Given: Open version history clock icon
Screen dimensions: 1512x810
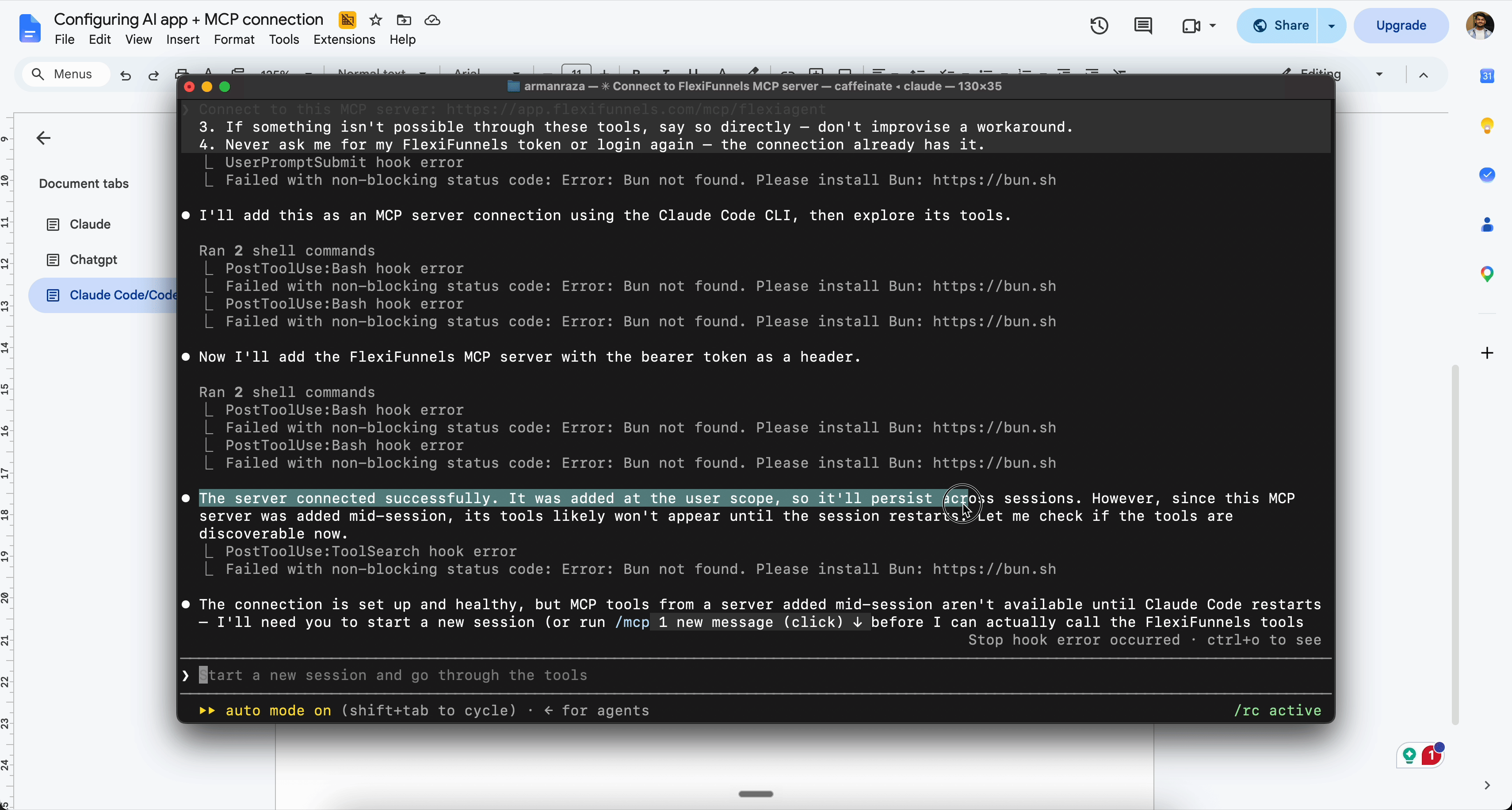Looking at the screenshot, I should [x=1100, y=26].
